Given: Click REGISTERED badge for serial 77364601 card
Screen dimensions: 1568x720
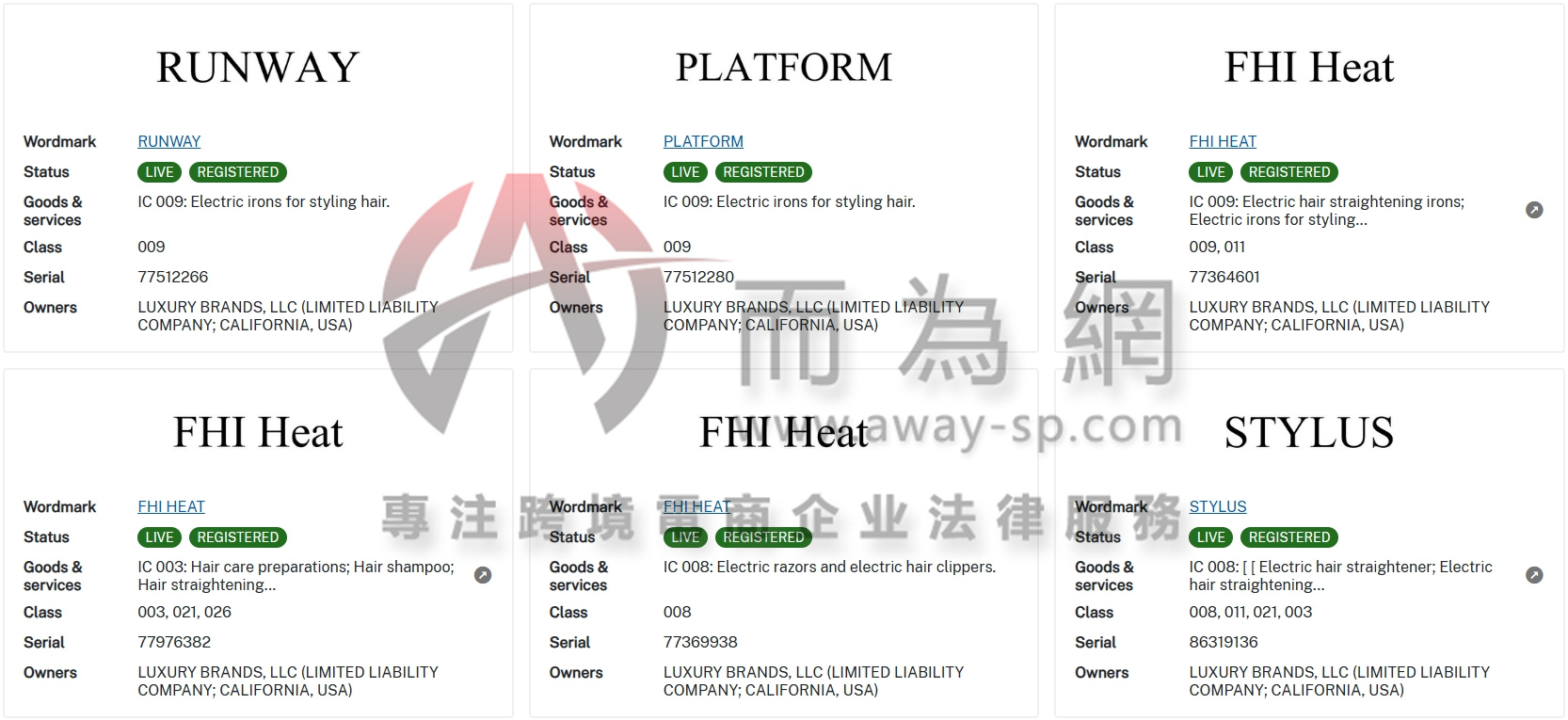Looking at the screenshot, I should pos(1289,172).
